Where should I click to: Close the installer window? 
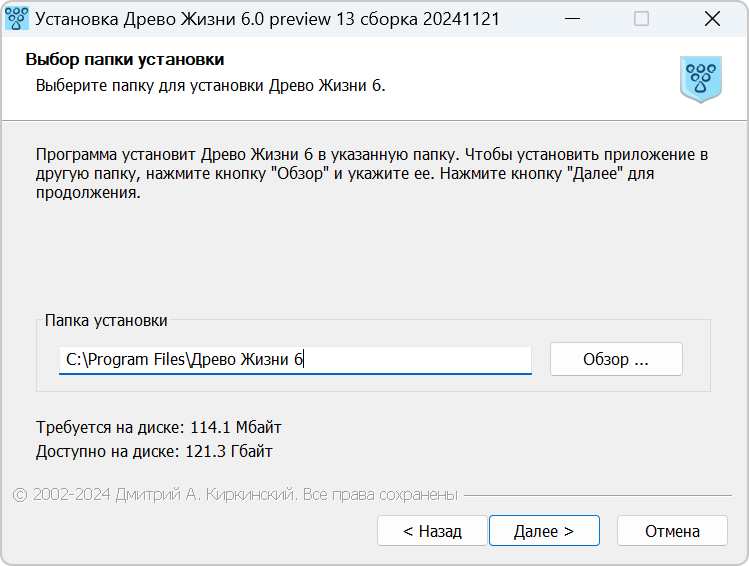pos(712,19)
